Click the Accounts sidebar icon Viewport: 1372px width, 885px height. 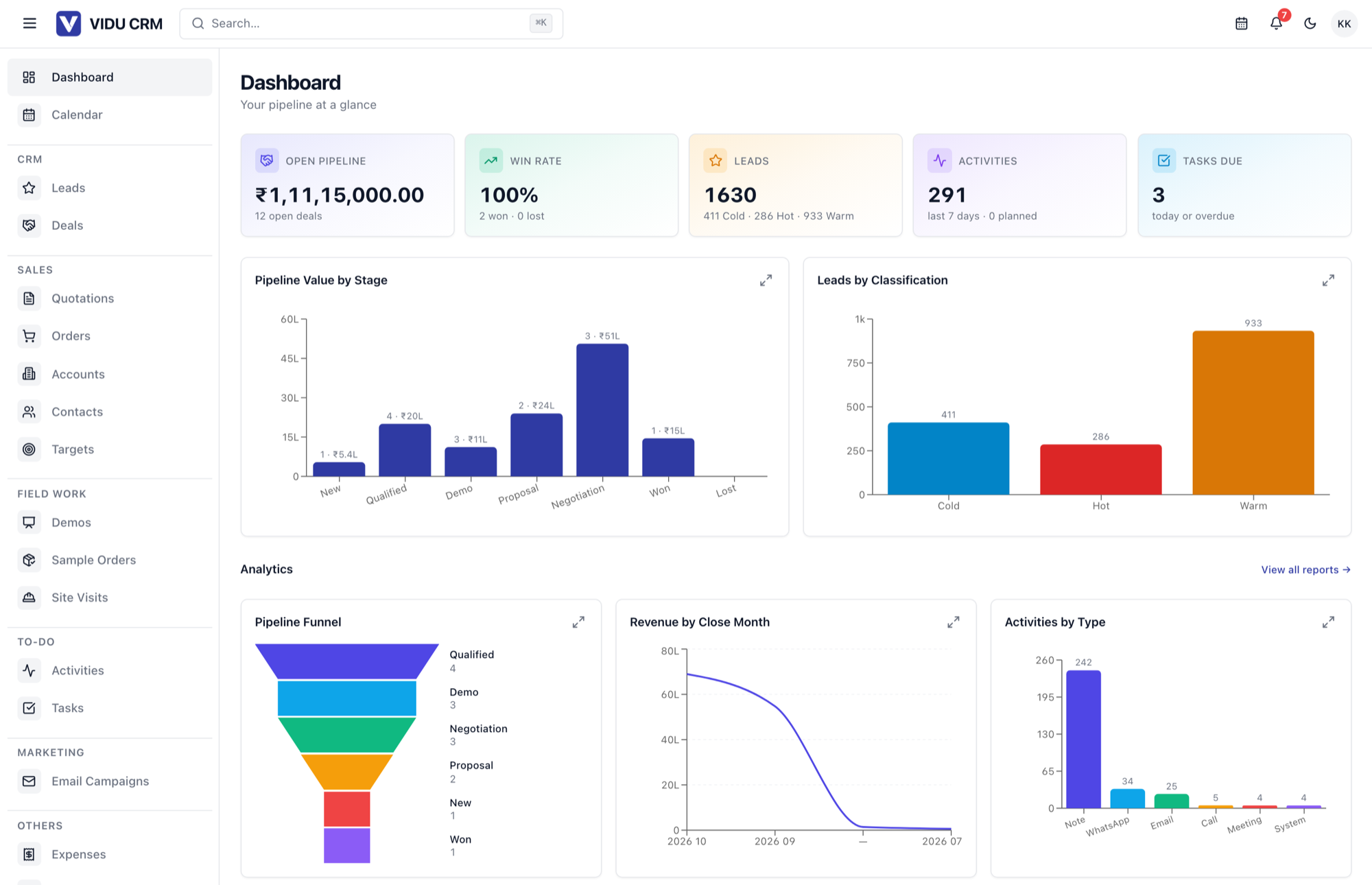29,374
